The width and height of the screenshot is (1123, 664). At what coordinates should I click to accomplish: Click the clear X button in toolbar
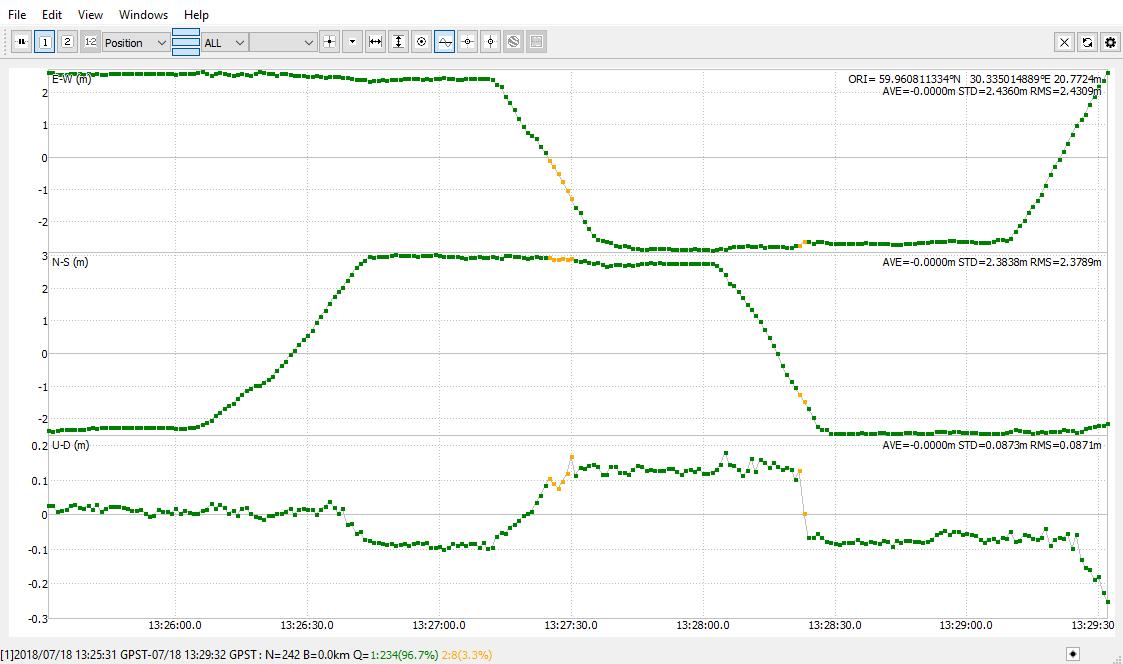coord(1064,42)
